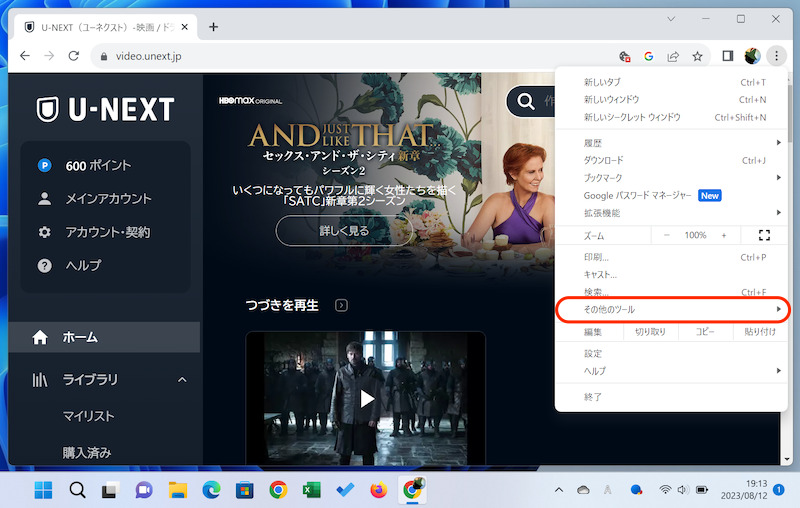Open 購入済み in library
The image size is (800, 508).
(87, 452)
